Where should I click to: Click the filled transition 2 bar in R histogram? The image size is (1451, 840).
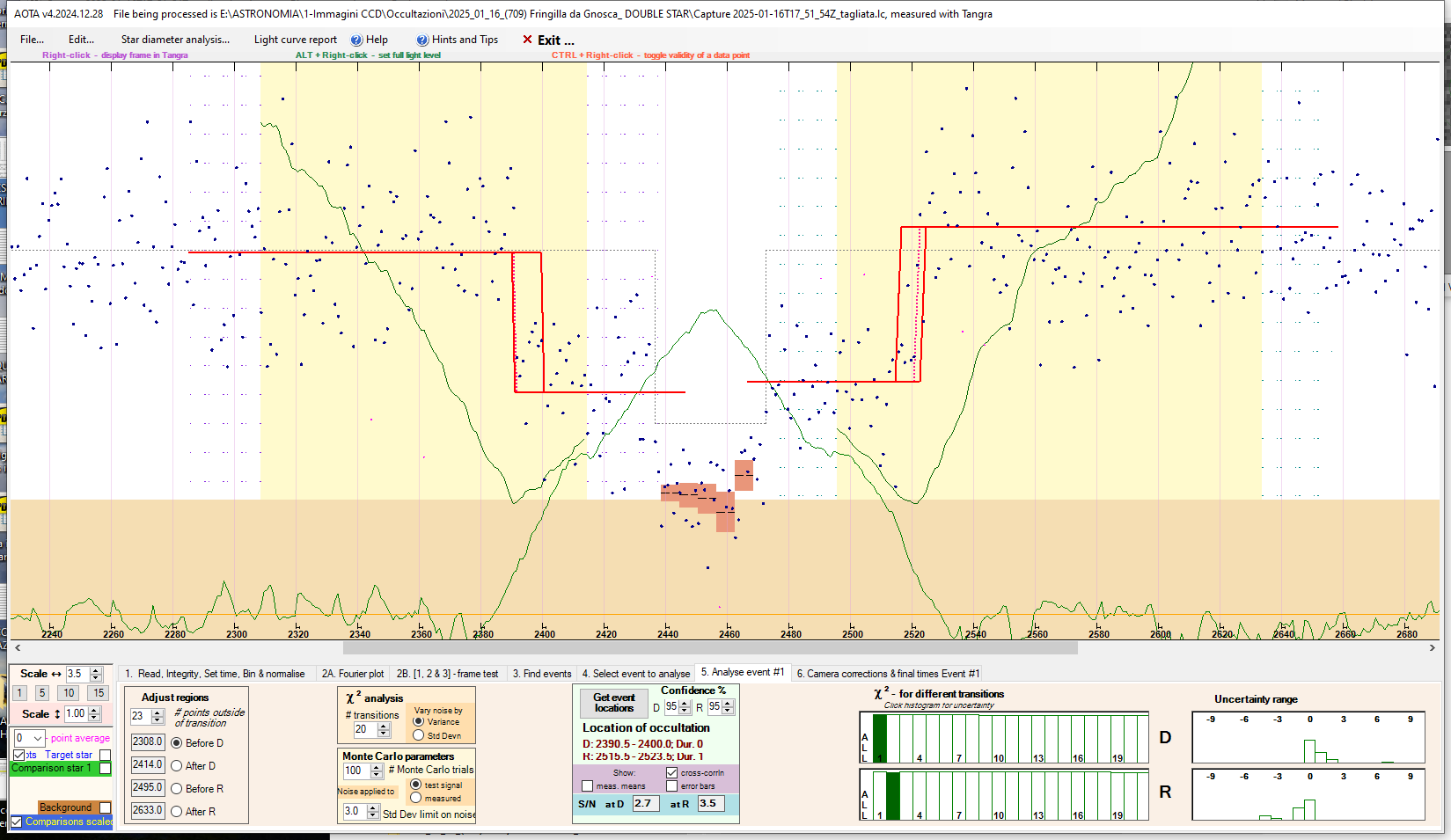pyautogui.click(x=893, y=796)
